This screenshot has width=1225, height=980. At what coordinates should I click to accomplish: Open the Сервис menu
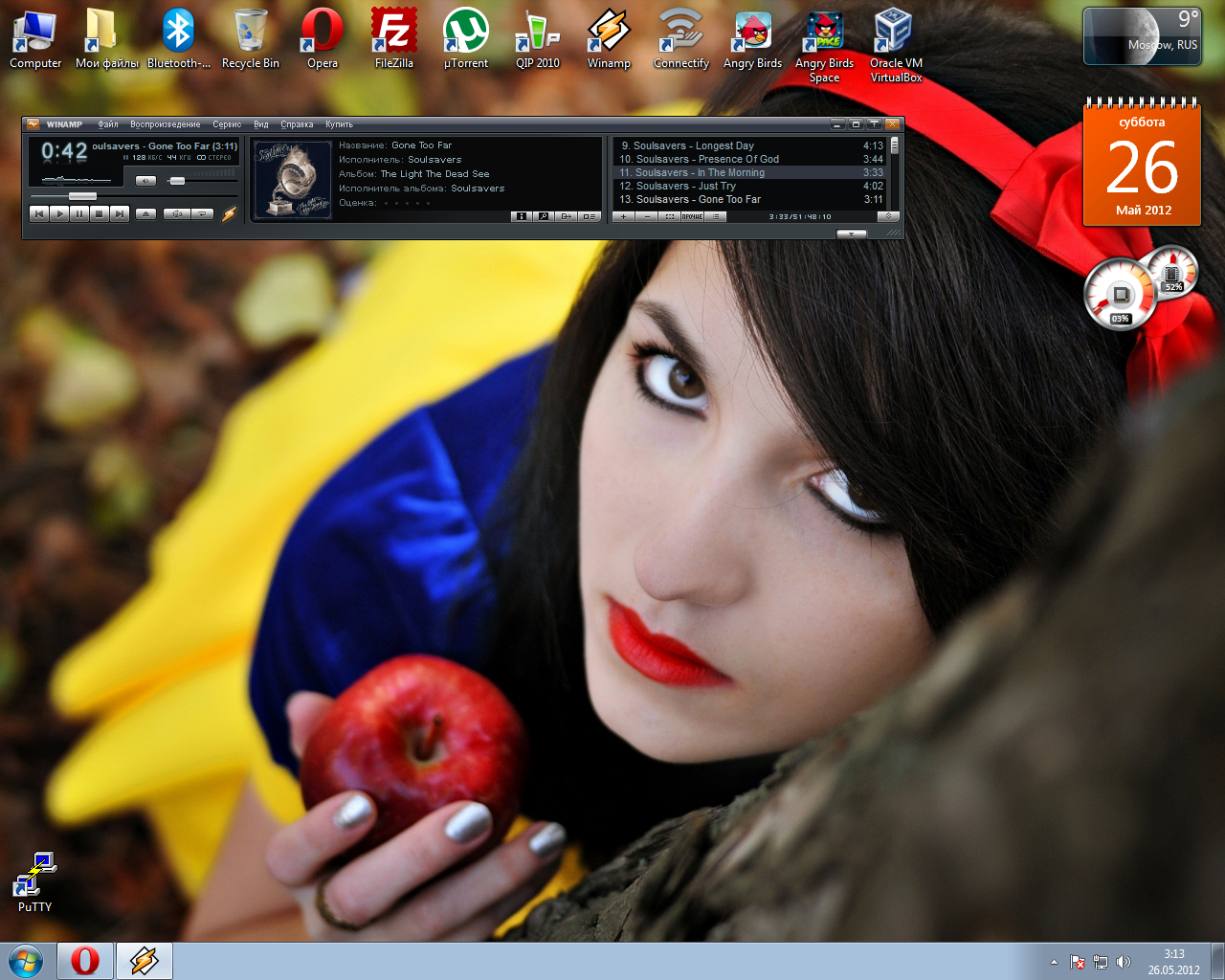(227, 124)
